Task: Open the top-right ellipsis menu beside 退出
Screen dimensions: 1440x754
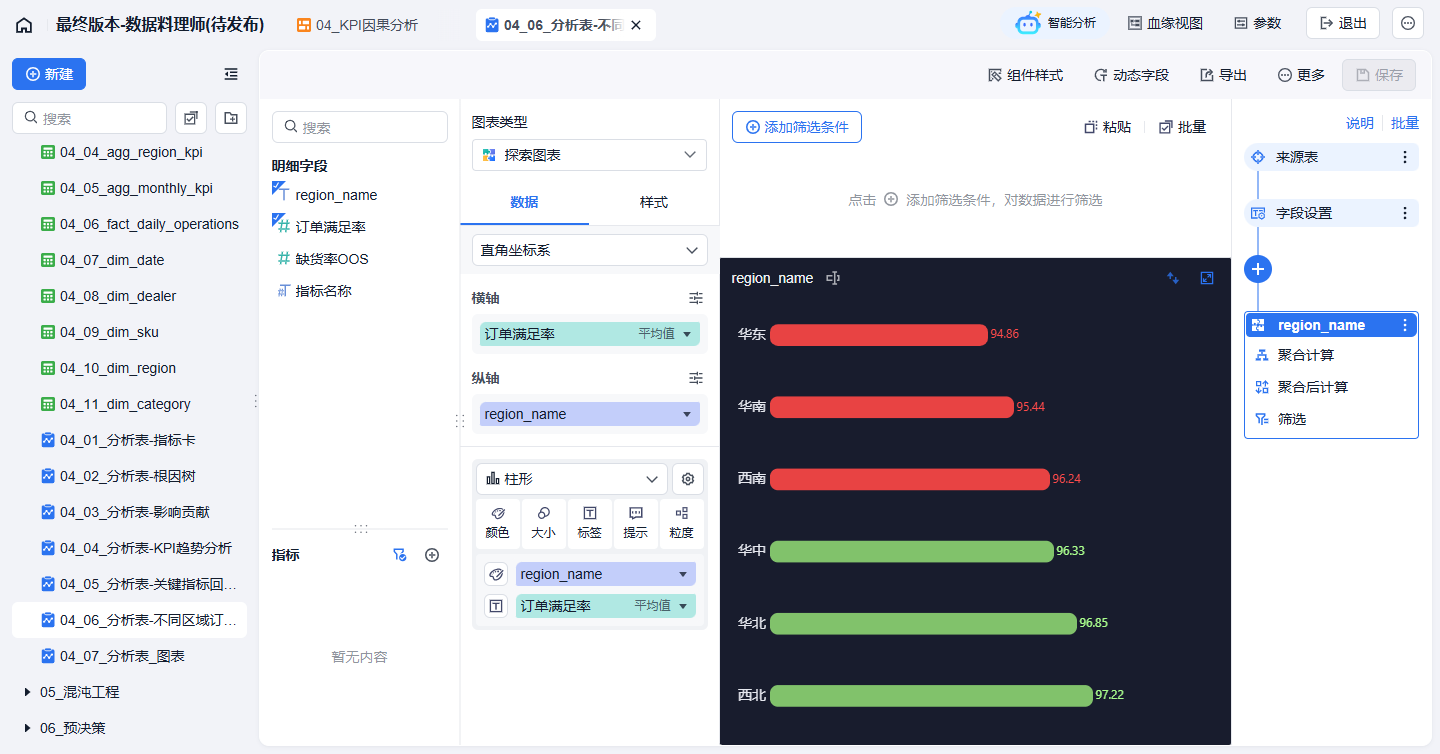Action: [1408, 23]
